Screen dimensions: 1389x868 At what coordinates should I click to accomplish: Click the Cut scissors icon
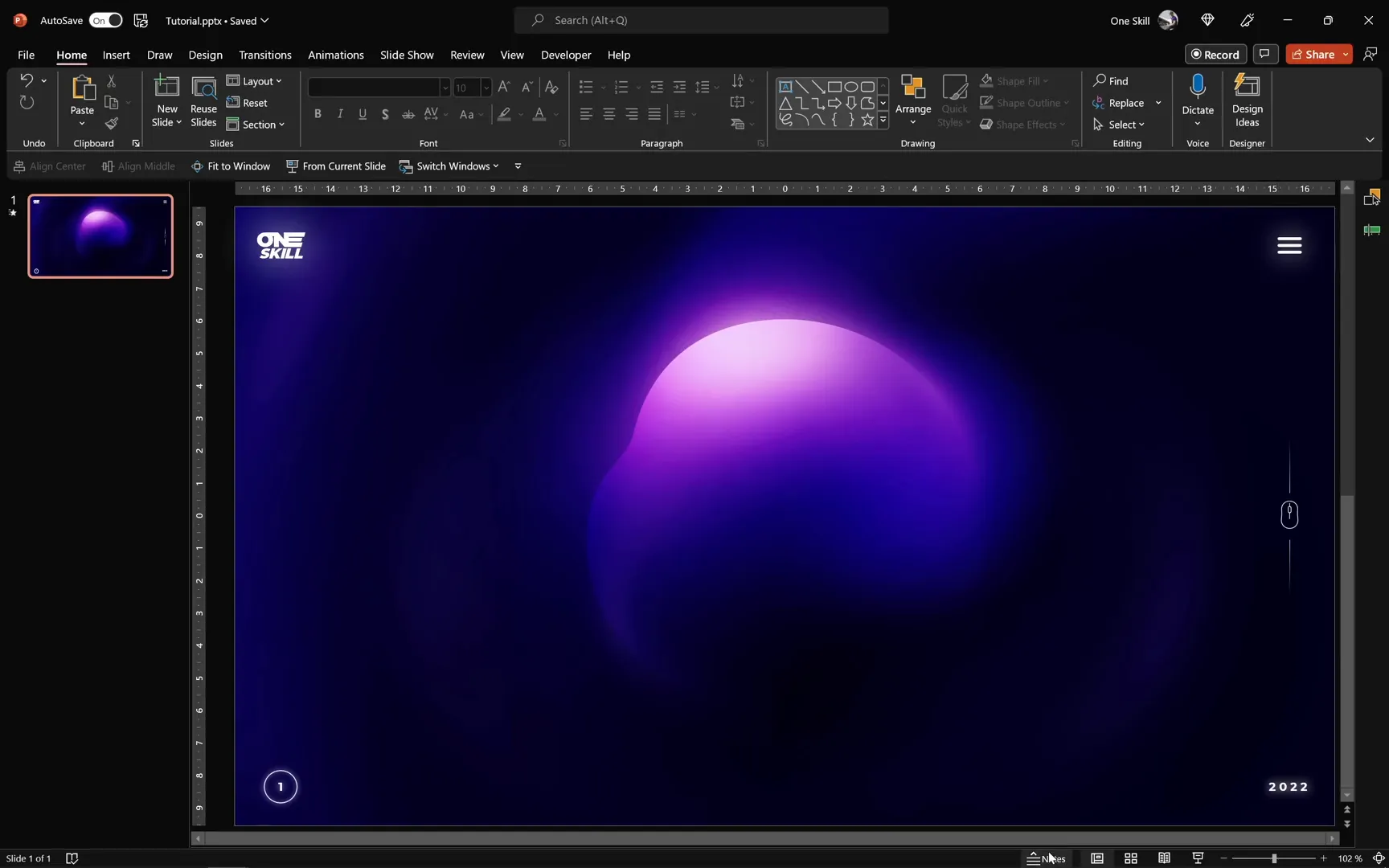(112, 81)
